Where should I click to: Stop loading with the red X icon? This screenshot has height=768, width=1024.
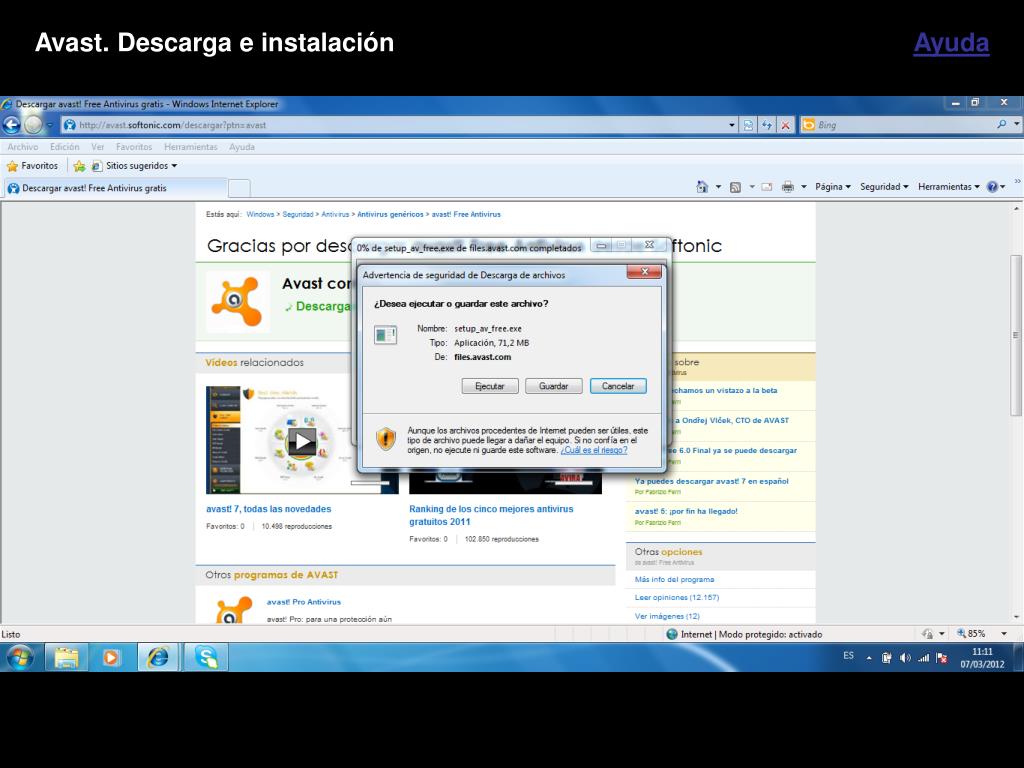(x=786, y=125)
